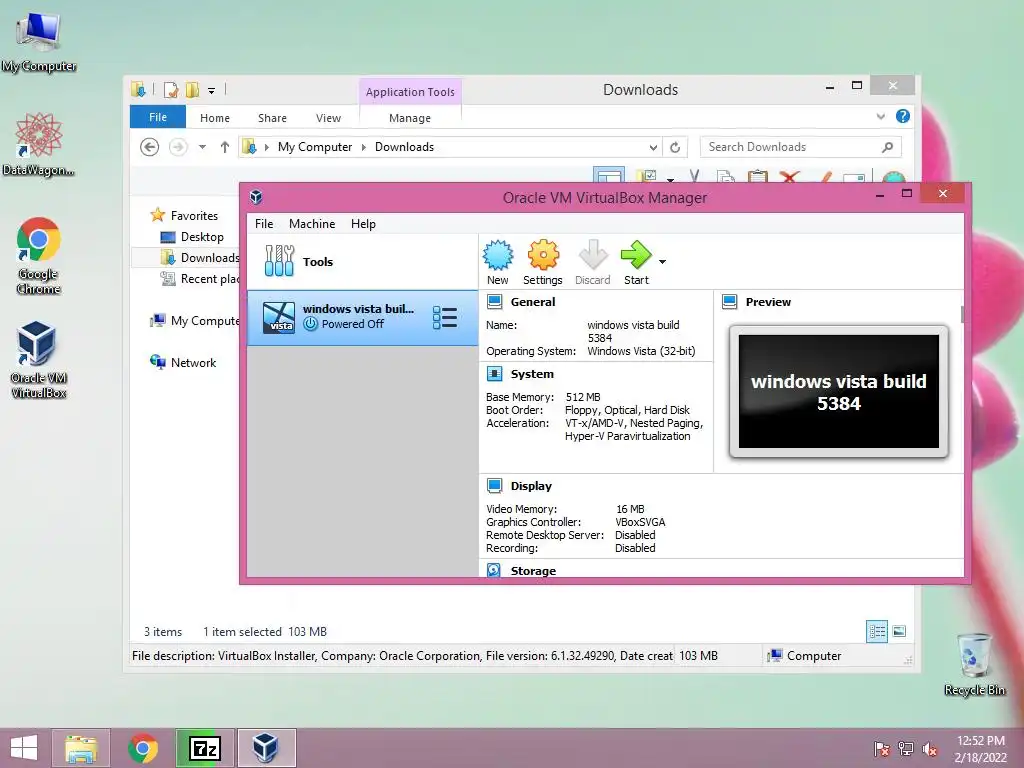Click the Tools wrench icon in VirtualBox
1024x768 pixels.
pyautogui.click(x=280, y=261)
